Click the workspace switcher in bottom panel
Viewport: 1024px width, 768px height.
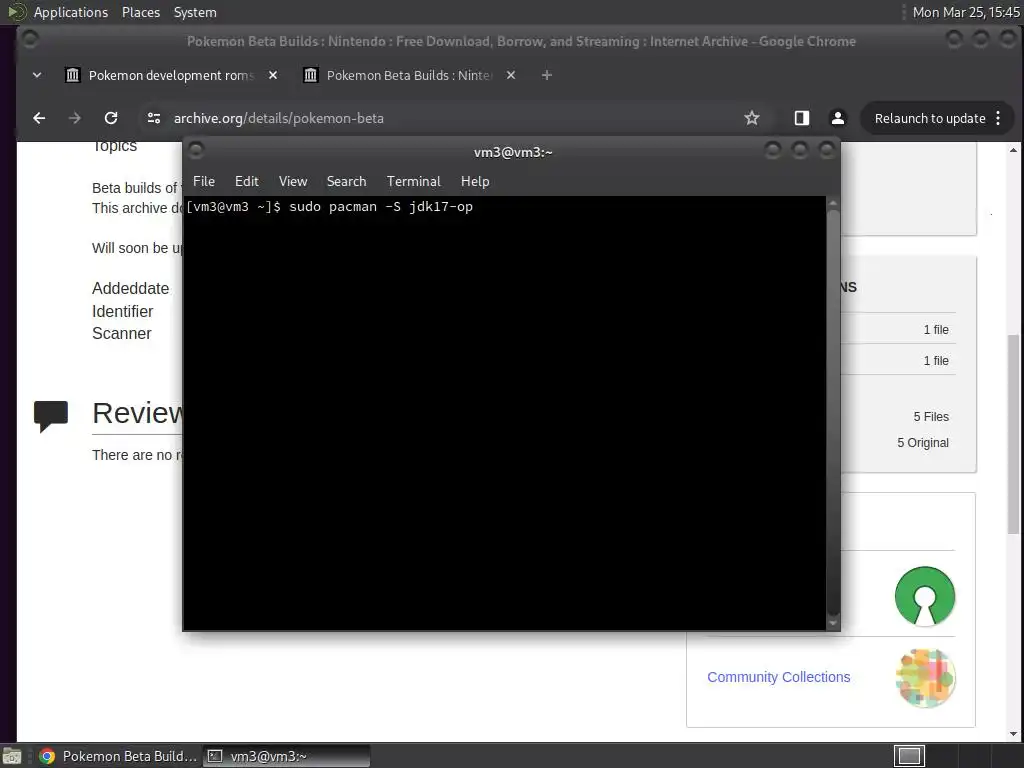point(909,756)
